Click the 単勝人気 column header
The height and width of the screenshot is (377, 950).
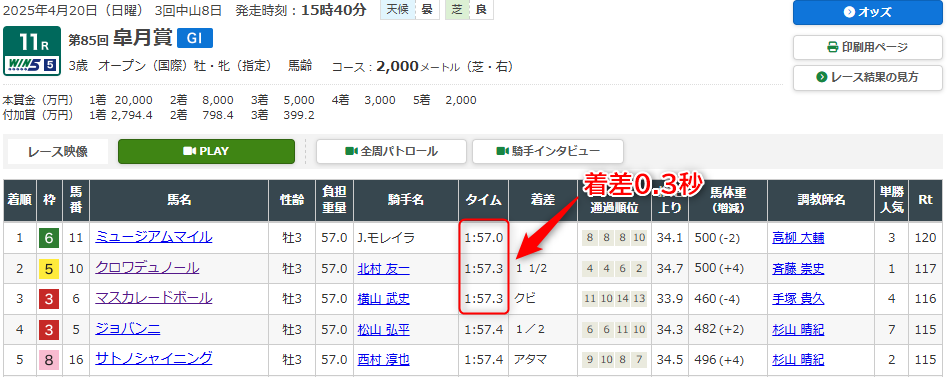click(x=891, y=201)
